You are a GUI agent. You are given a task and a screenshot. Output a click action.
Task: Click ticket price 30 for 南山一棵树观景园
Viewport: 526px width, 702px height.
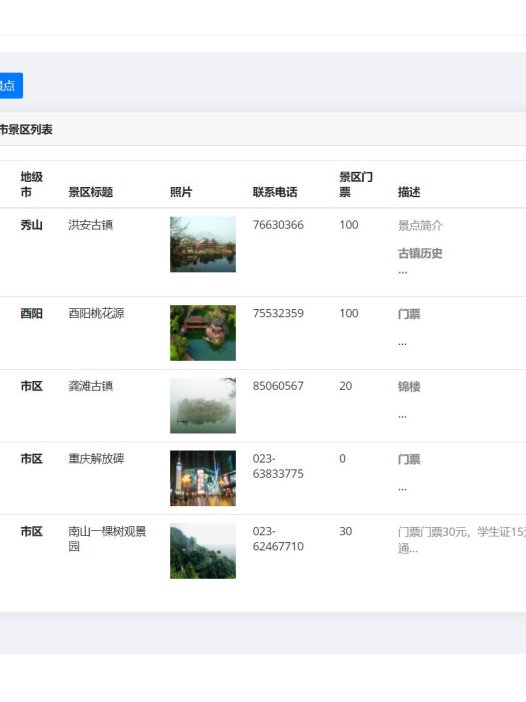click(346, 531)
